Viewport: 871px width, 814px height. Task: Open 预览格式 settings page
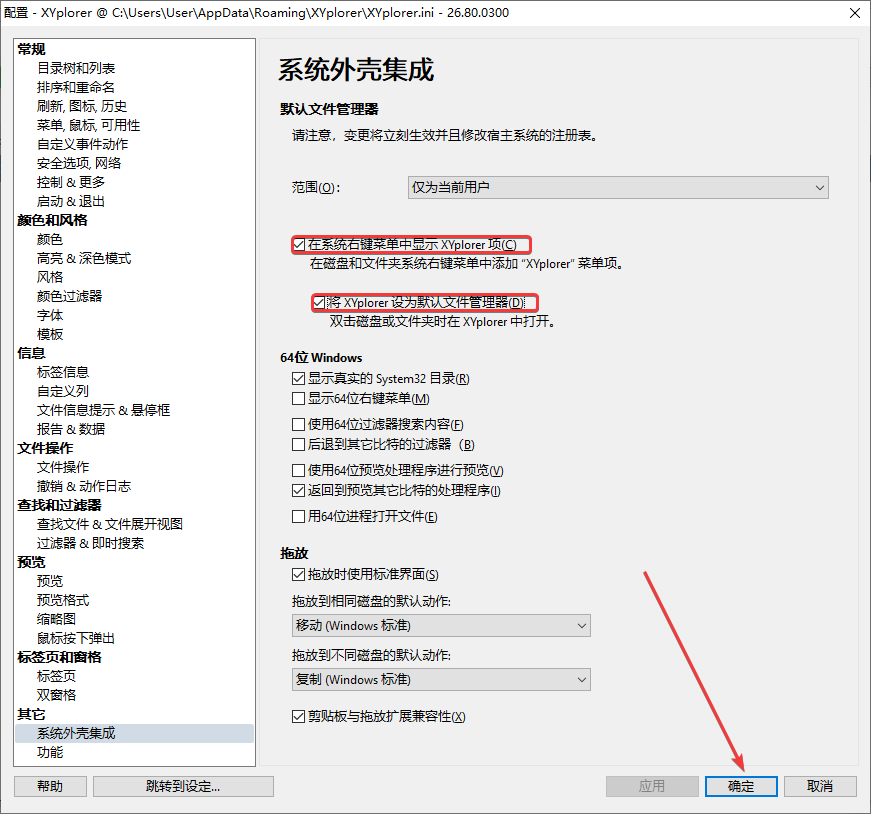pos(63,600)
